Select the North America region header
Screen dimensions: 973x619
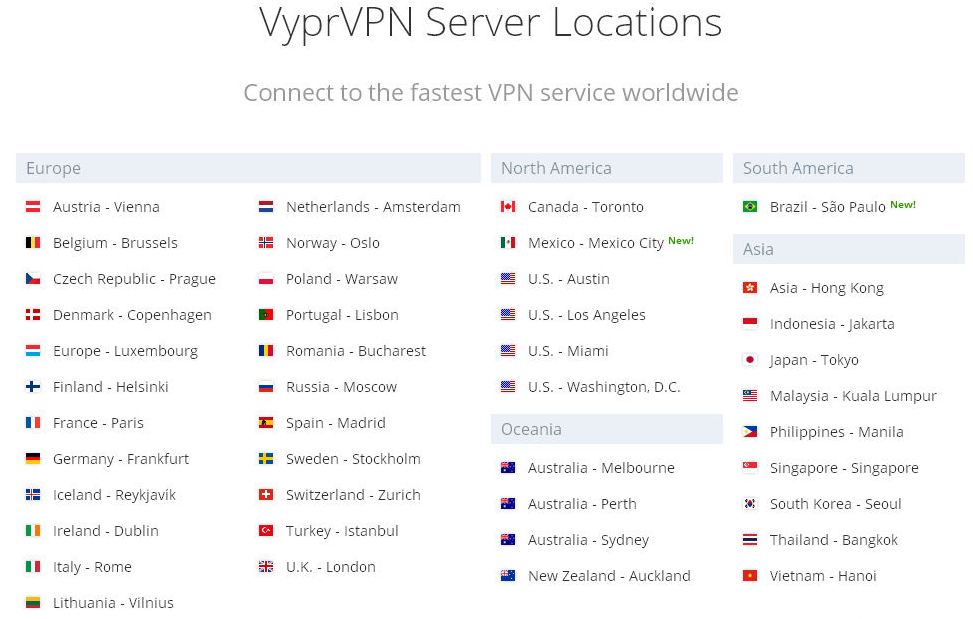click(607, 168)
